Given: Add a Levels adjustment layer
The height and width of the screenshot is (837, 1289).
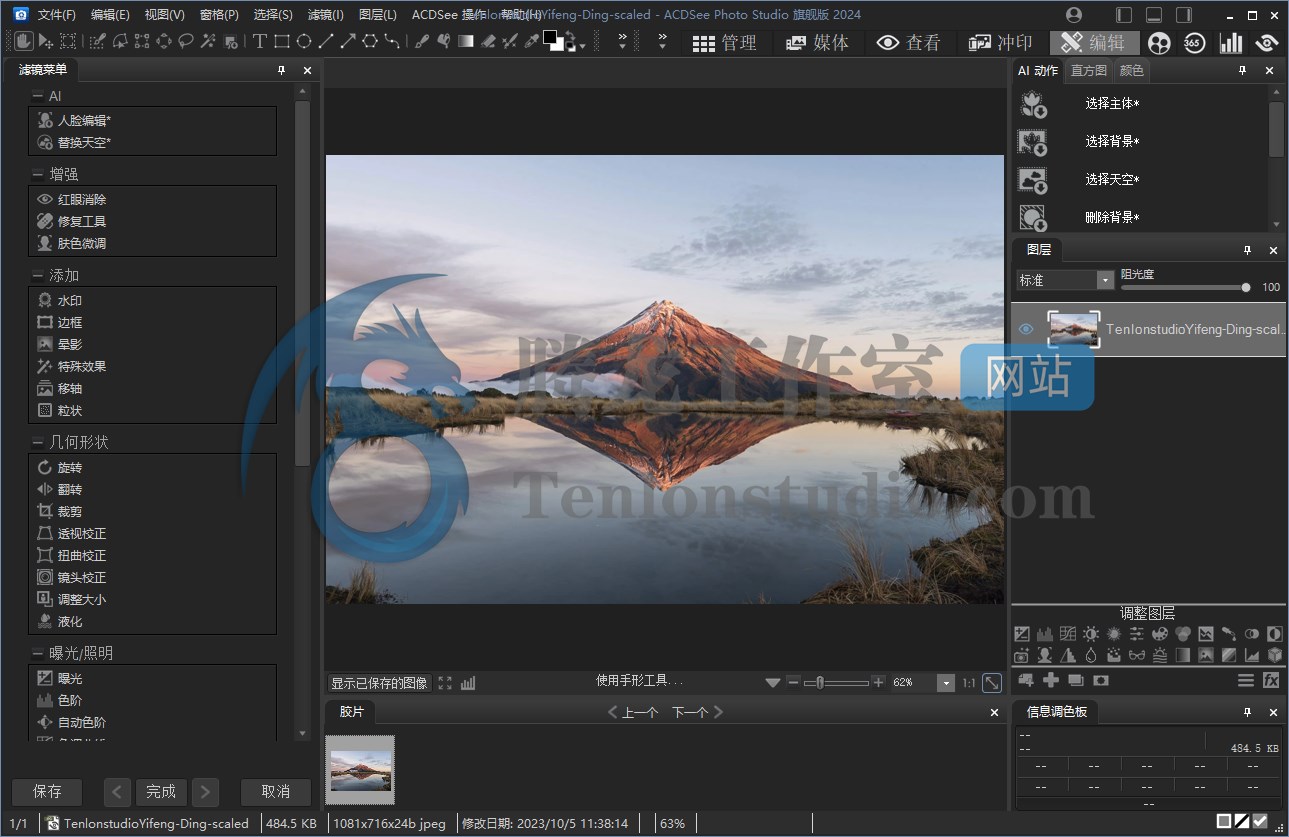Looking at the screenshot, I should 1044,634.
